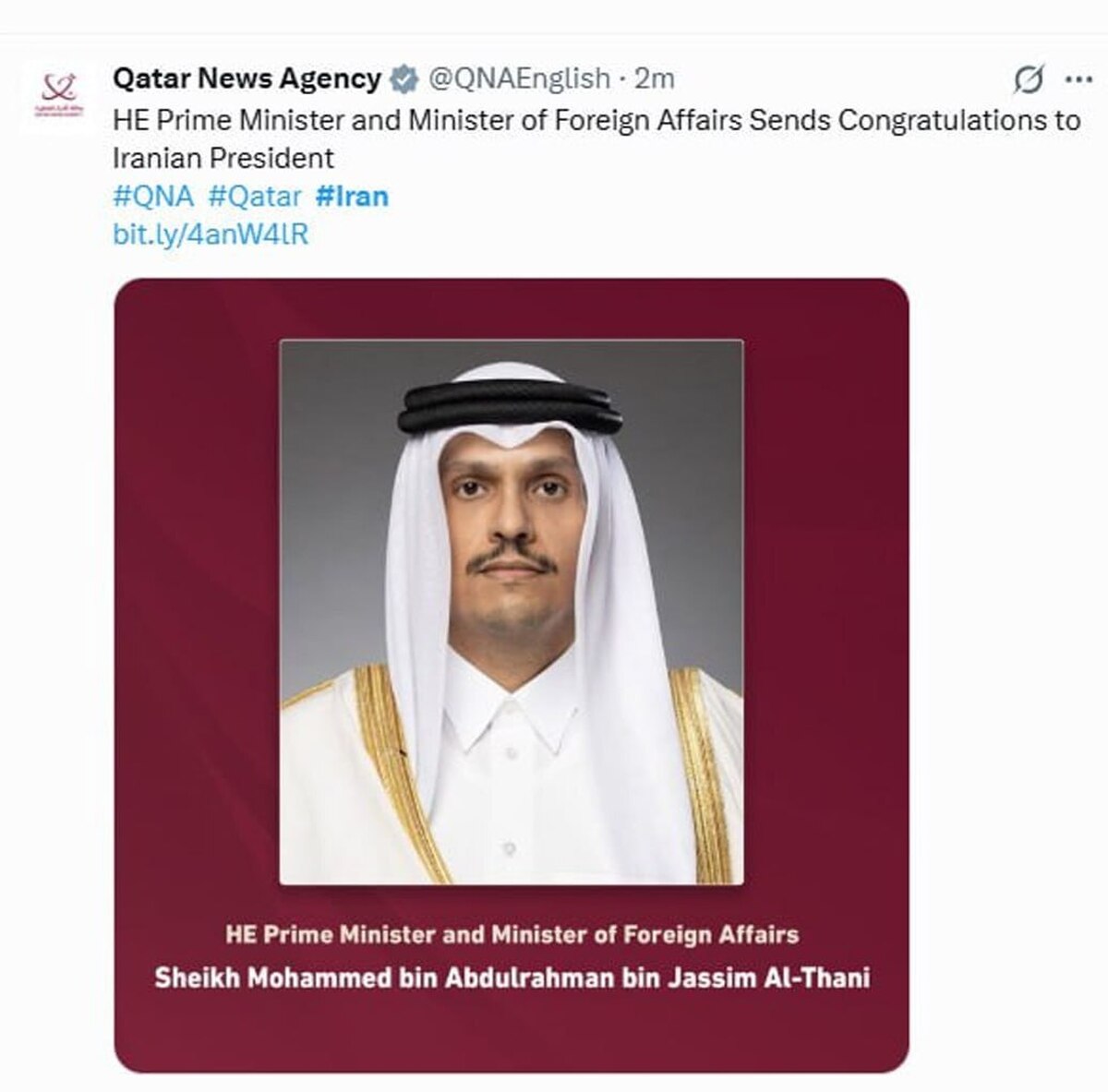Open the #QNA hashtag
Viewport: 1108px width, 1092px height.
pos(153,197)
